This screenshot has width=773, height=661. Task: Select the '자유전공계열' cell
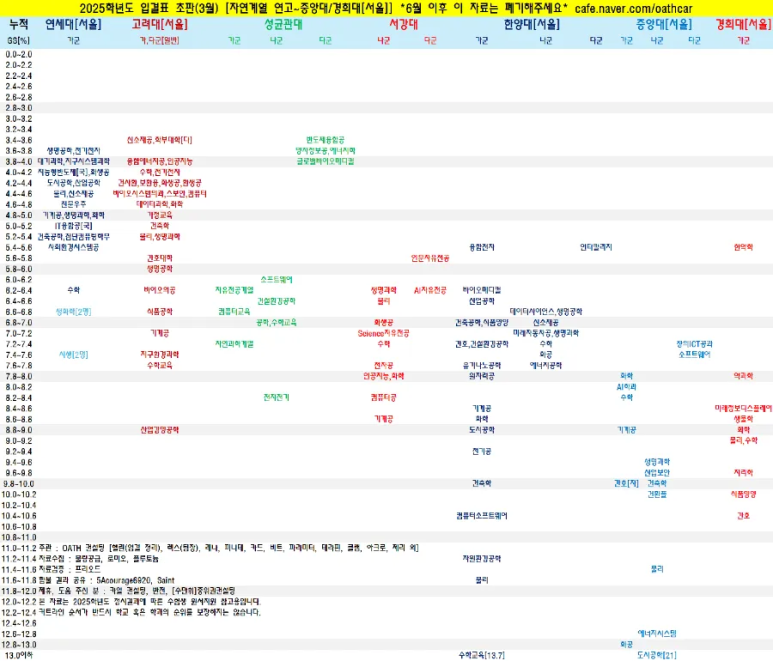pyautogui.click(x=234, y=290)
